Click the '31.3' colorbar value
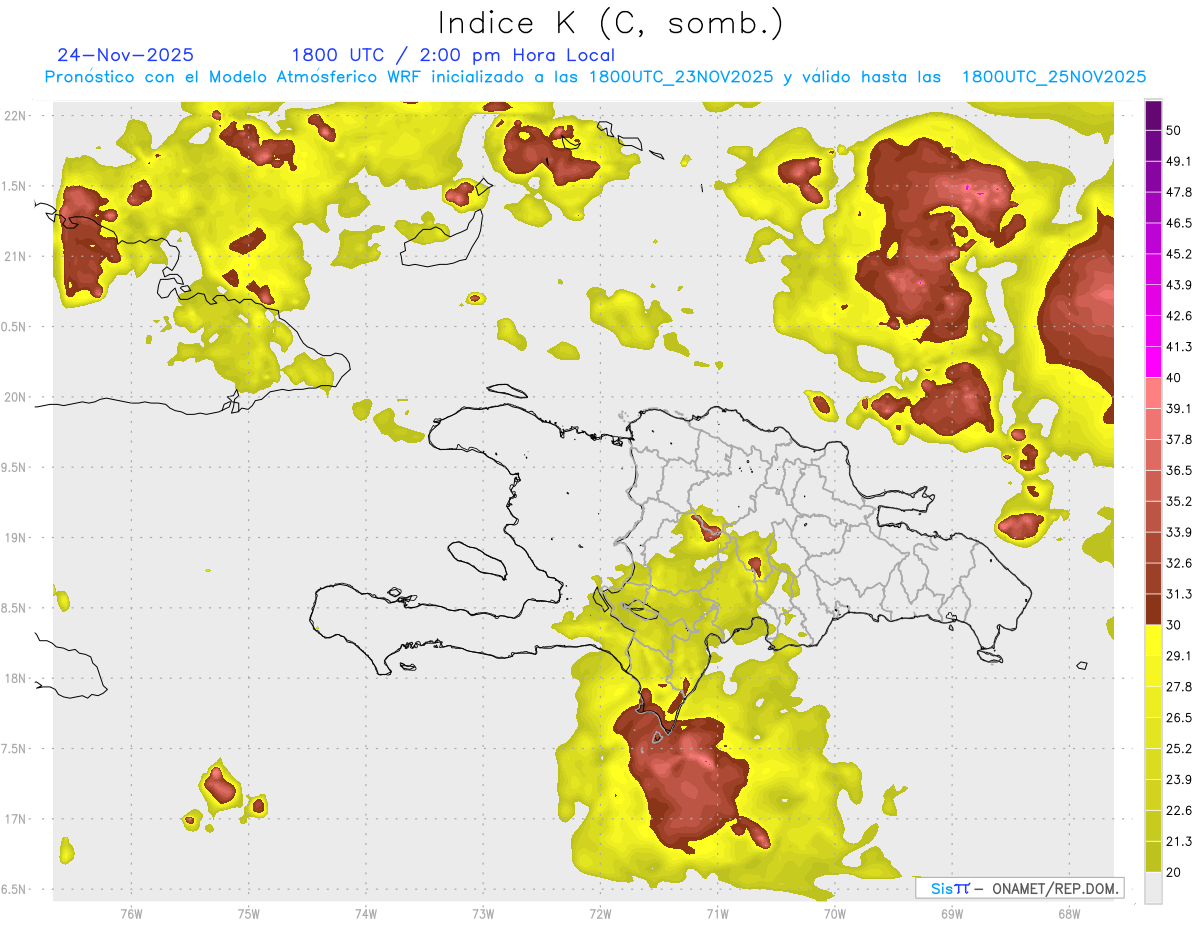The image size is (1200, 927). (1179, 594)
